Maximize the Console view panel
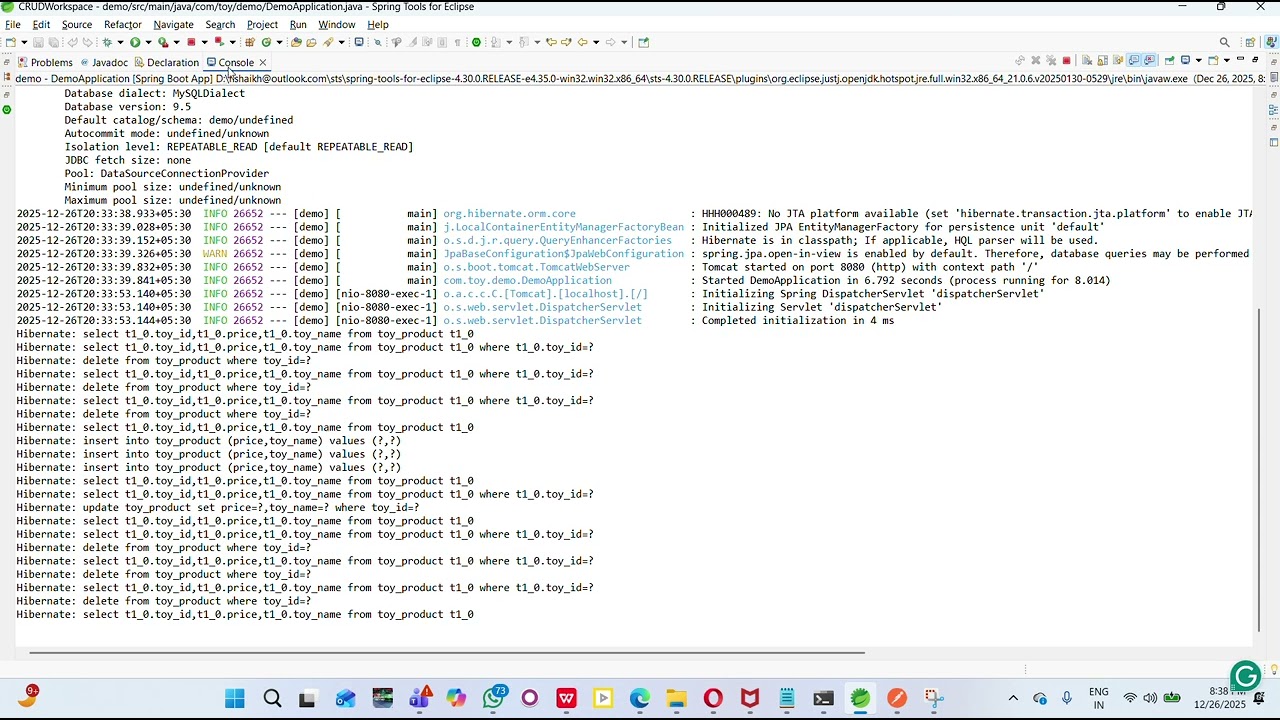This screenshot has width=1280, height=720. point(1255,59)
